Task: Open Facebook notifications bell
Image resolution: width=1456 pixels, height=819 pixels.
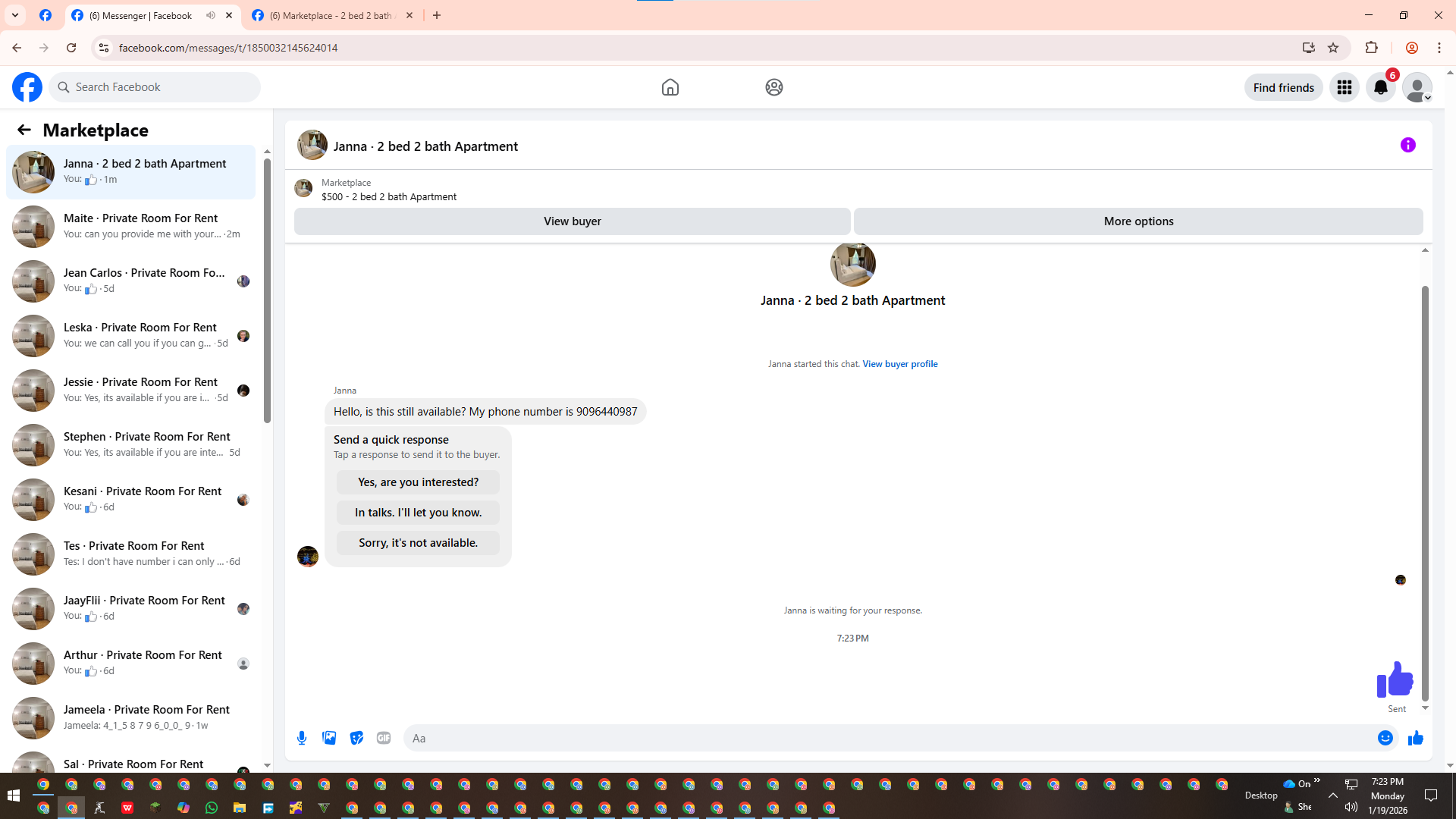Action: 1380,87
